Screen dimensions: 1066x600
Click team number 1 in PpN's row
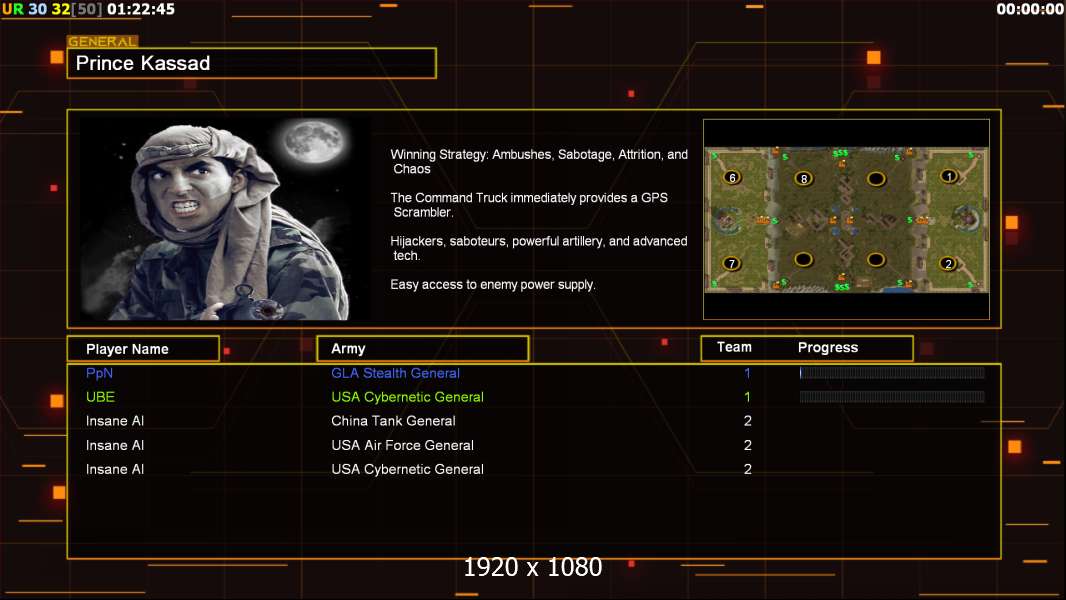tap(747, 373)
